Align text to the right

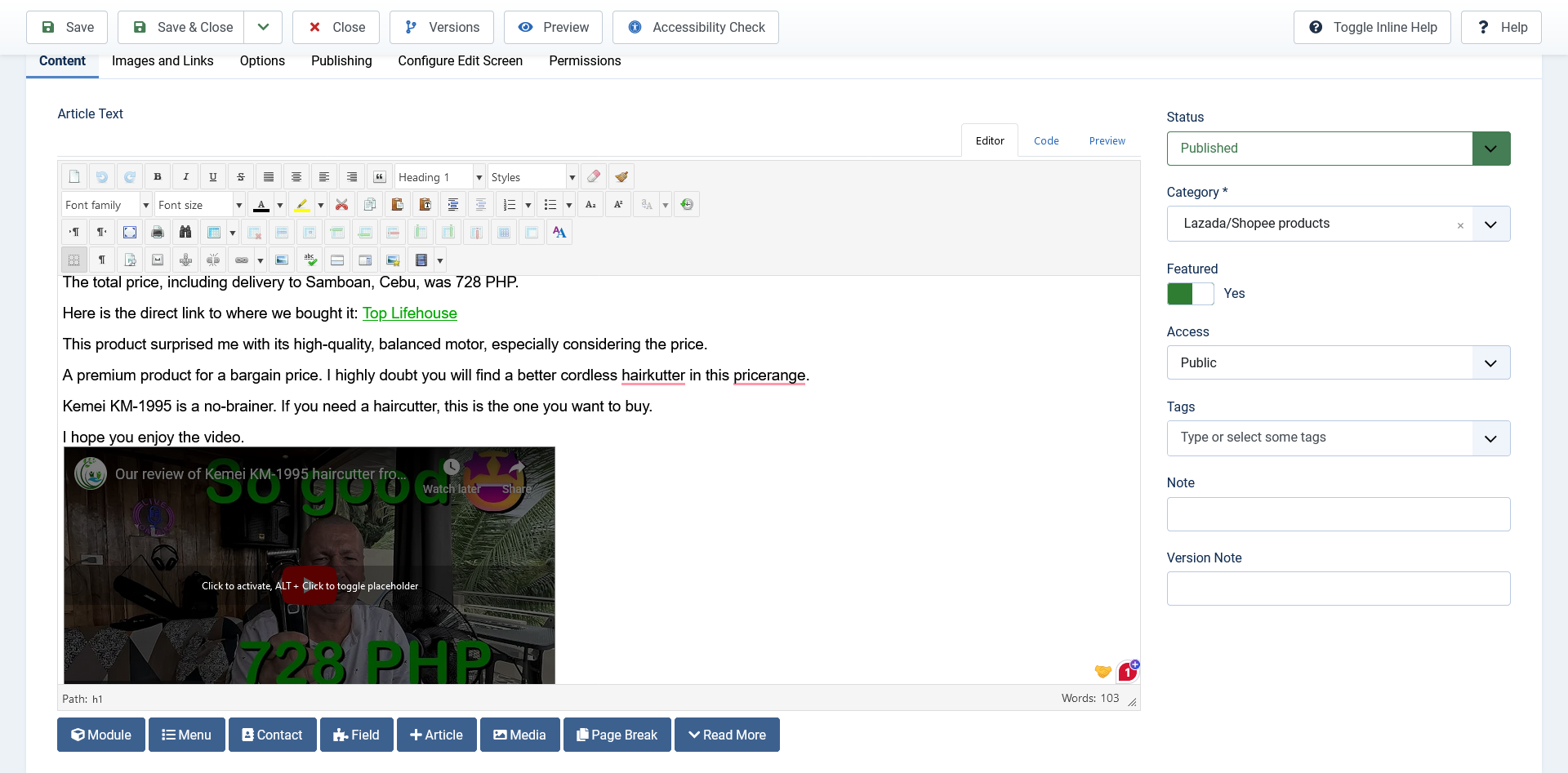pyautogui.click(x=352, y=177)
